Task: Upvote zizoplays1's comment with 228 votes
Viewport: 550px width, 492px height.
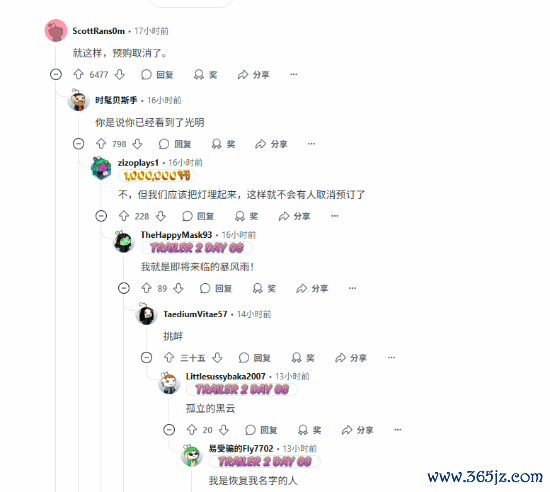Action: click(124, 216)
